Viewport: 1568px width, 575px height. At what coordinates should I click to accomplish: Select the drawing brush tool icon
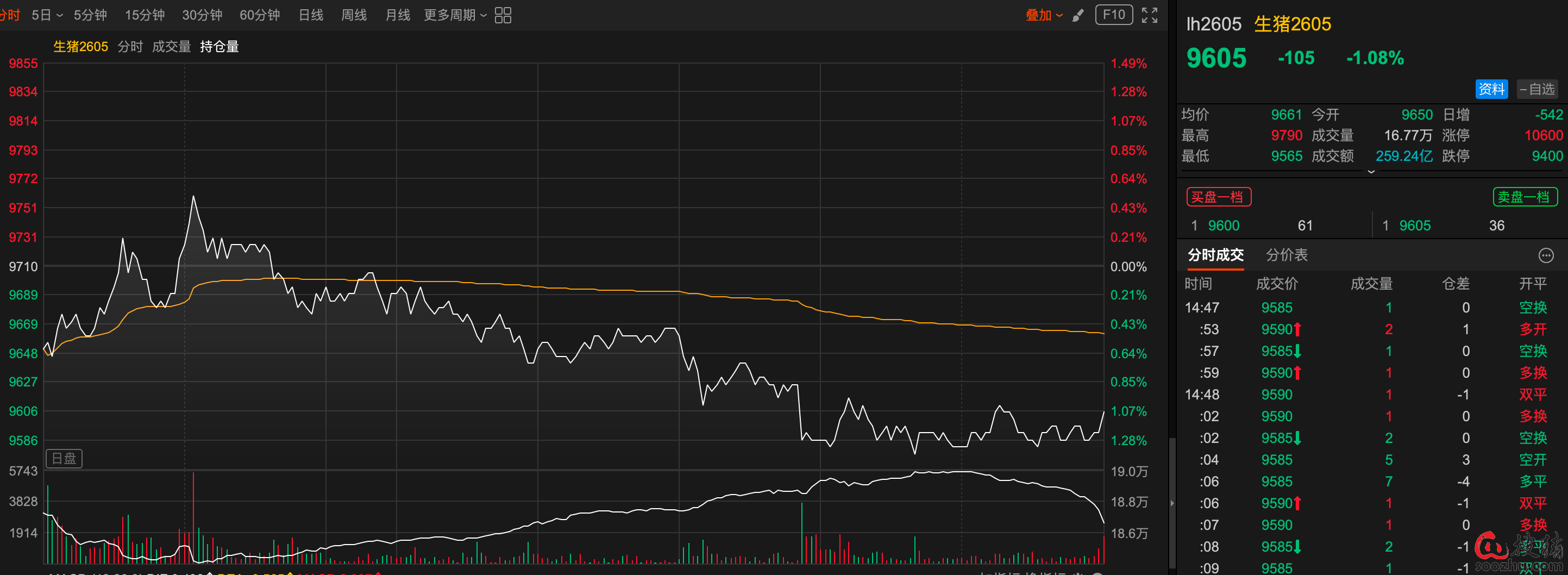pos(1078,15)
